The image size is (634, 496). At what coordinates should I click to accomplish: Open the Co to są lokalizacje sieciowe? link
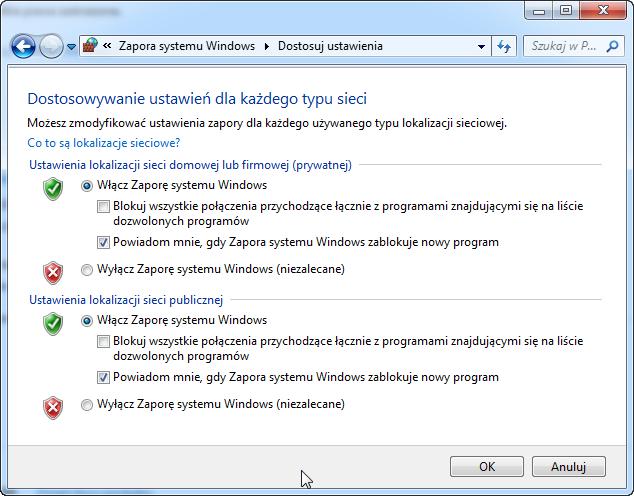(x=104, y=143)
